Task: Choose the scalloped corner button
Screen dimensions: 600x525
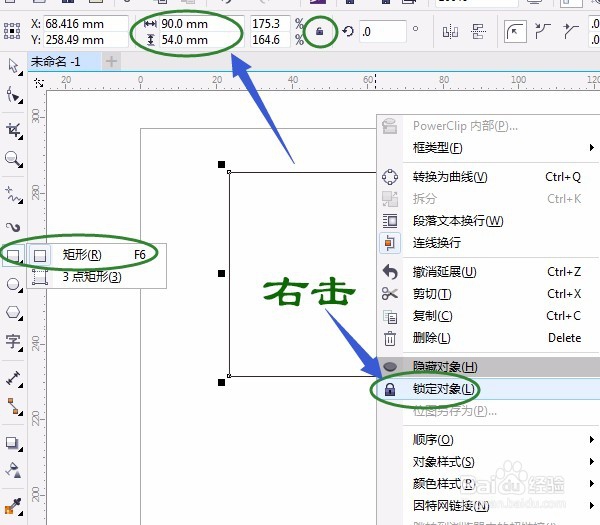Action: pyautogui.click(x=543, y=31)
